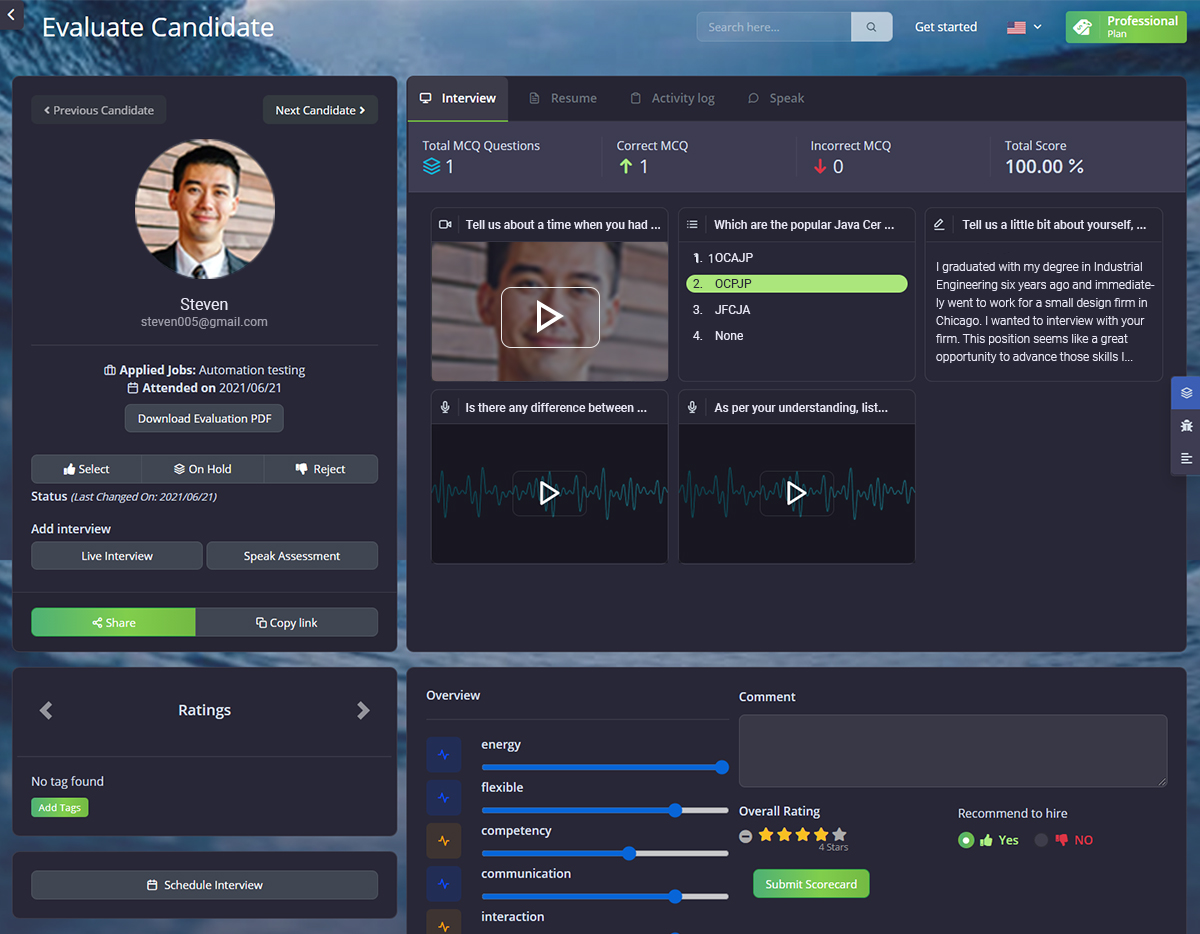Adjust the competency slider
1200x934 pixels.
(x=605, y=853)
